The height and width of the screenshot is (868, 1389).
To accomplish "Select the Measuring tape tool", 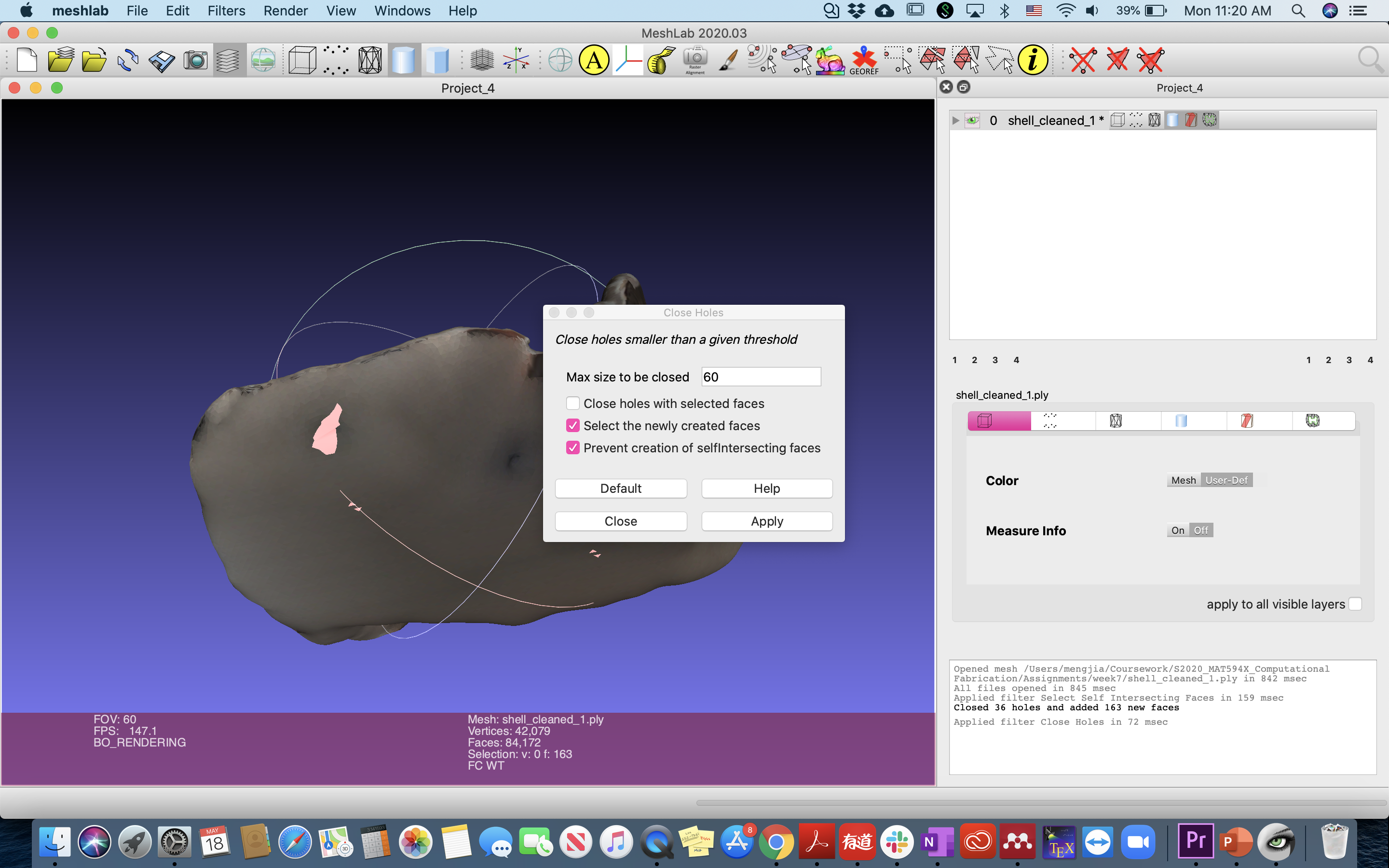I will [661, 60].
